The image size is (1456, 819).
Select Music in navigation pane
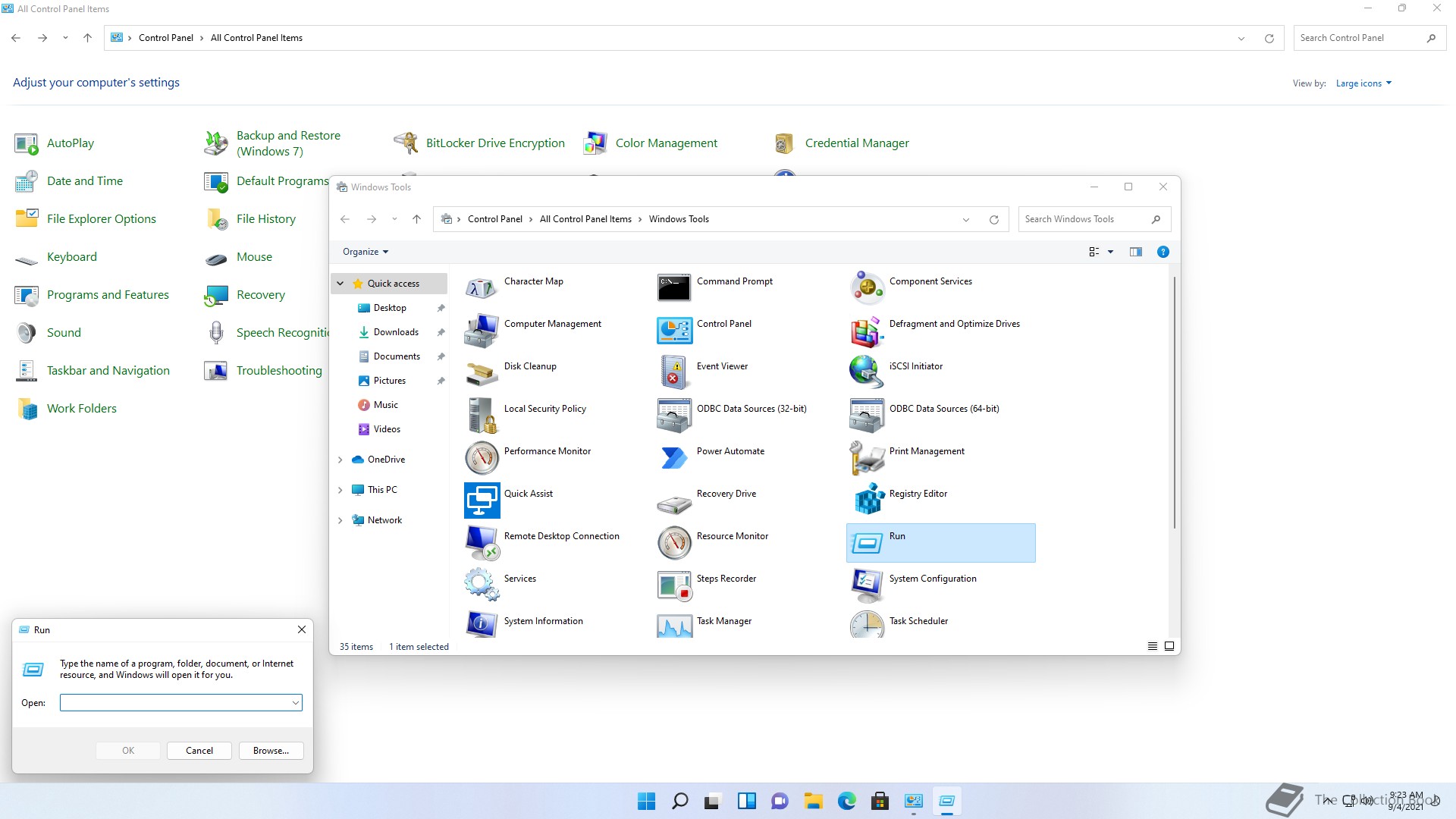click(385, 405)
